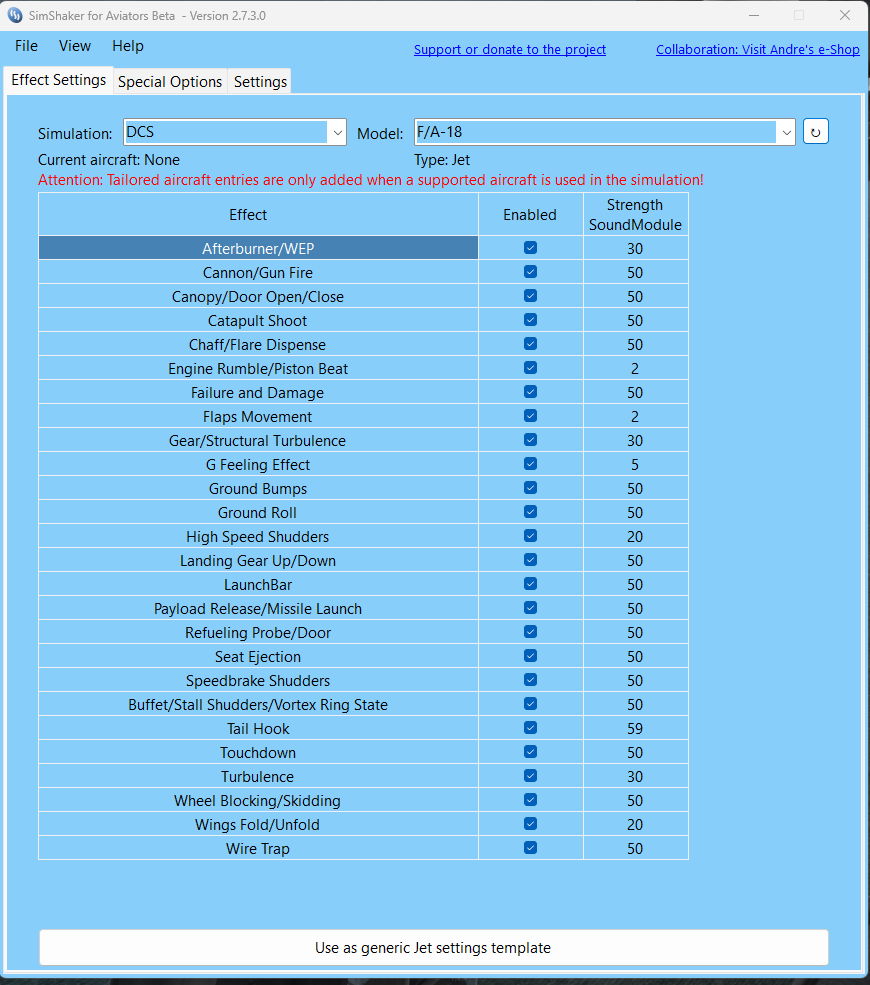
Task: Select the LaunchBar effect name
Action: pyautogui.click(x=258, y=585)
